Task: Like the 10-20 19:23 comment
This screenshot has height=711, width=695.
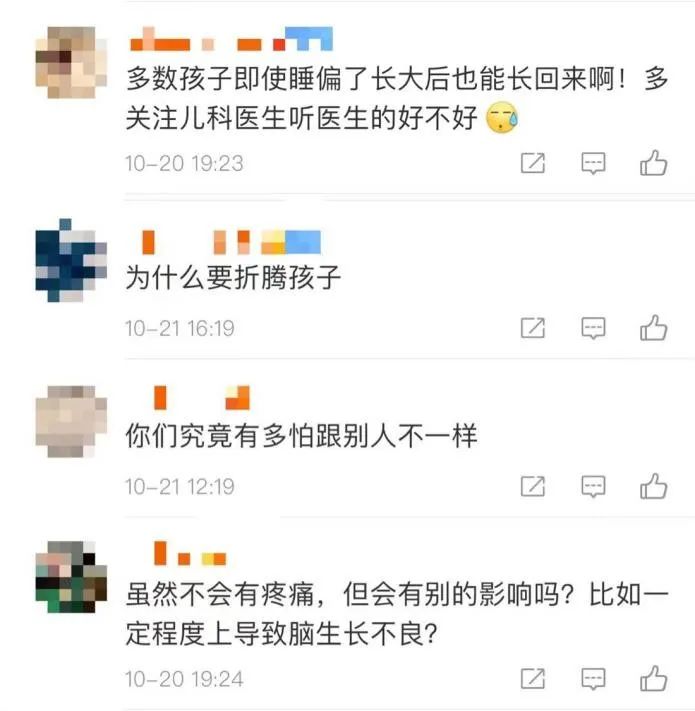Action: click(653, 163)
